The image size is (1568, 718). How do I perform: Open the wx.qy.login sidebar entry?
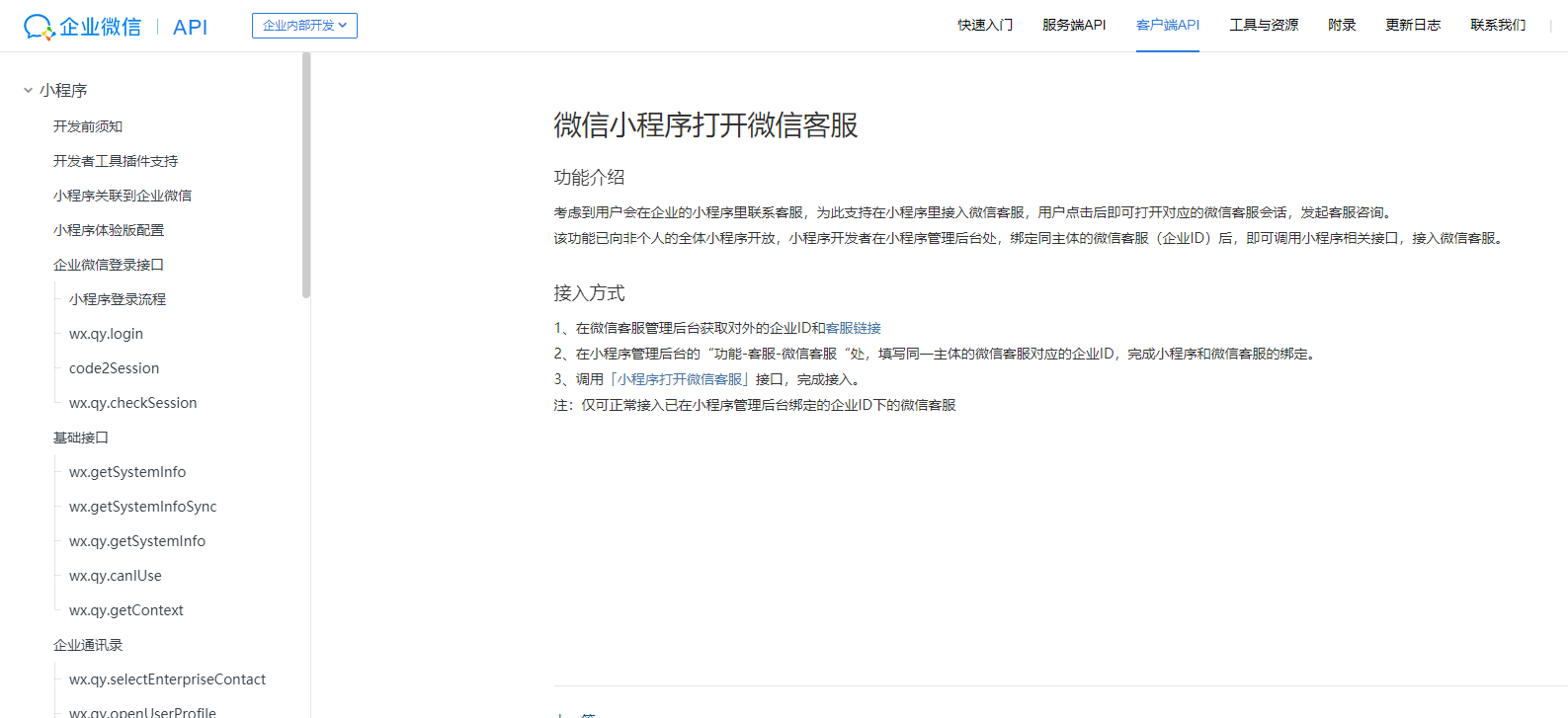[106, 334]
